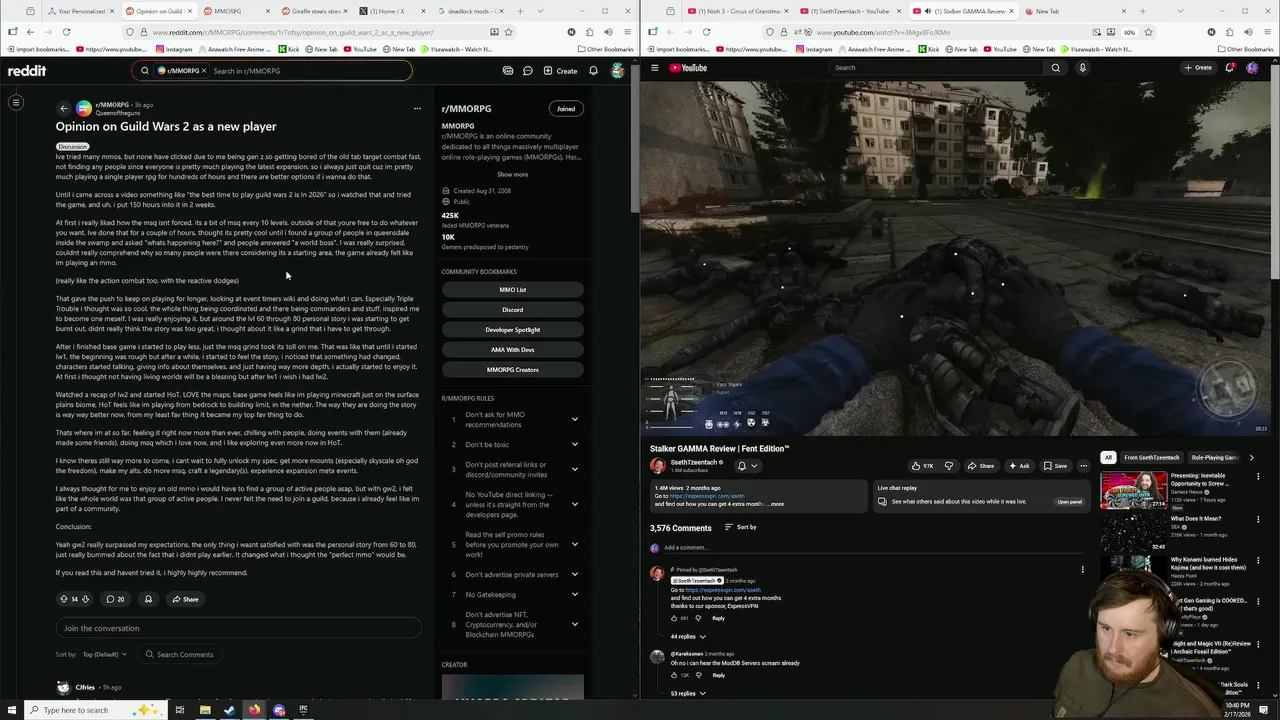Toggle the Joined button for r/MMORPG
Viewport: 1280px width, 720px height.
tap(566, 108)
